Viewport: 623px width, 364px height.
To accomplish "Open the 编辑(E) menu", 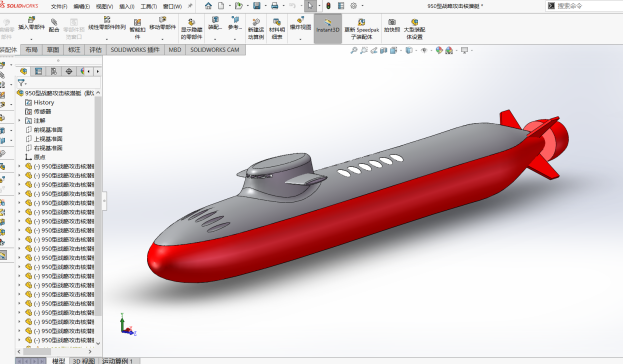I will 81,6.
